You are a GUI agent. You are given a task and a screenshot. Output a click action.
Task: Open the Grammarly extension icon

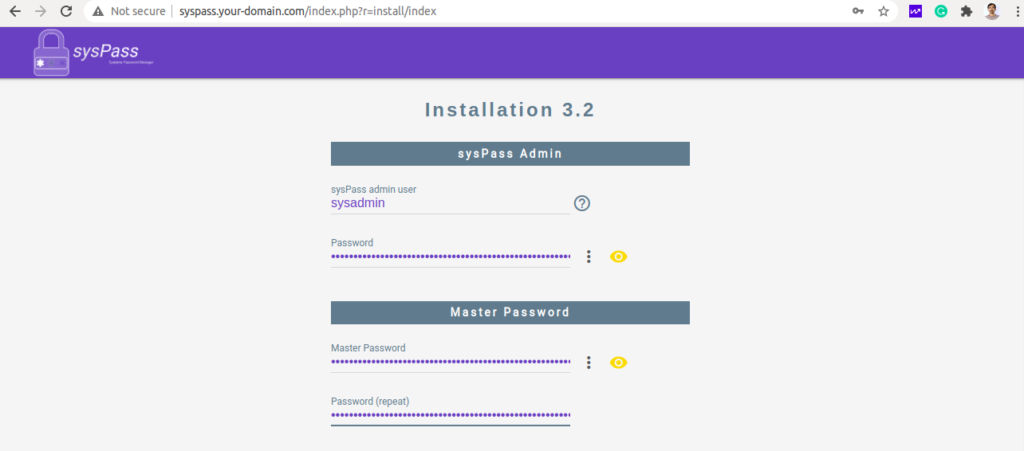coord(941,11)
